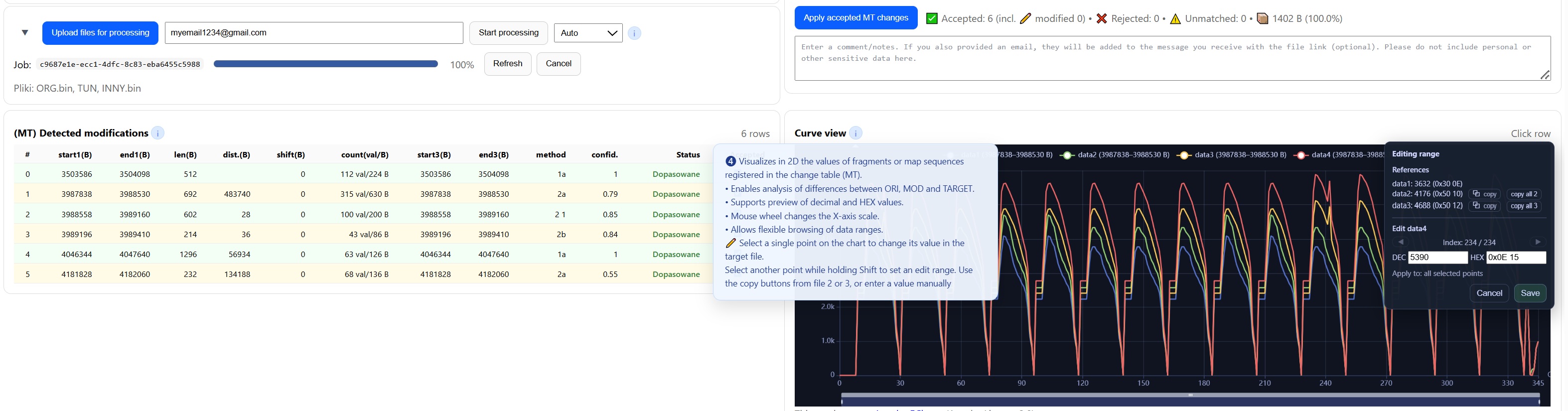The width and height of the screenshot is (1568, 411).
Task: Click the Index: 234 / 234 label
Action: (x=1469, y=242)
